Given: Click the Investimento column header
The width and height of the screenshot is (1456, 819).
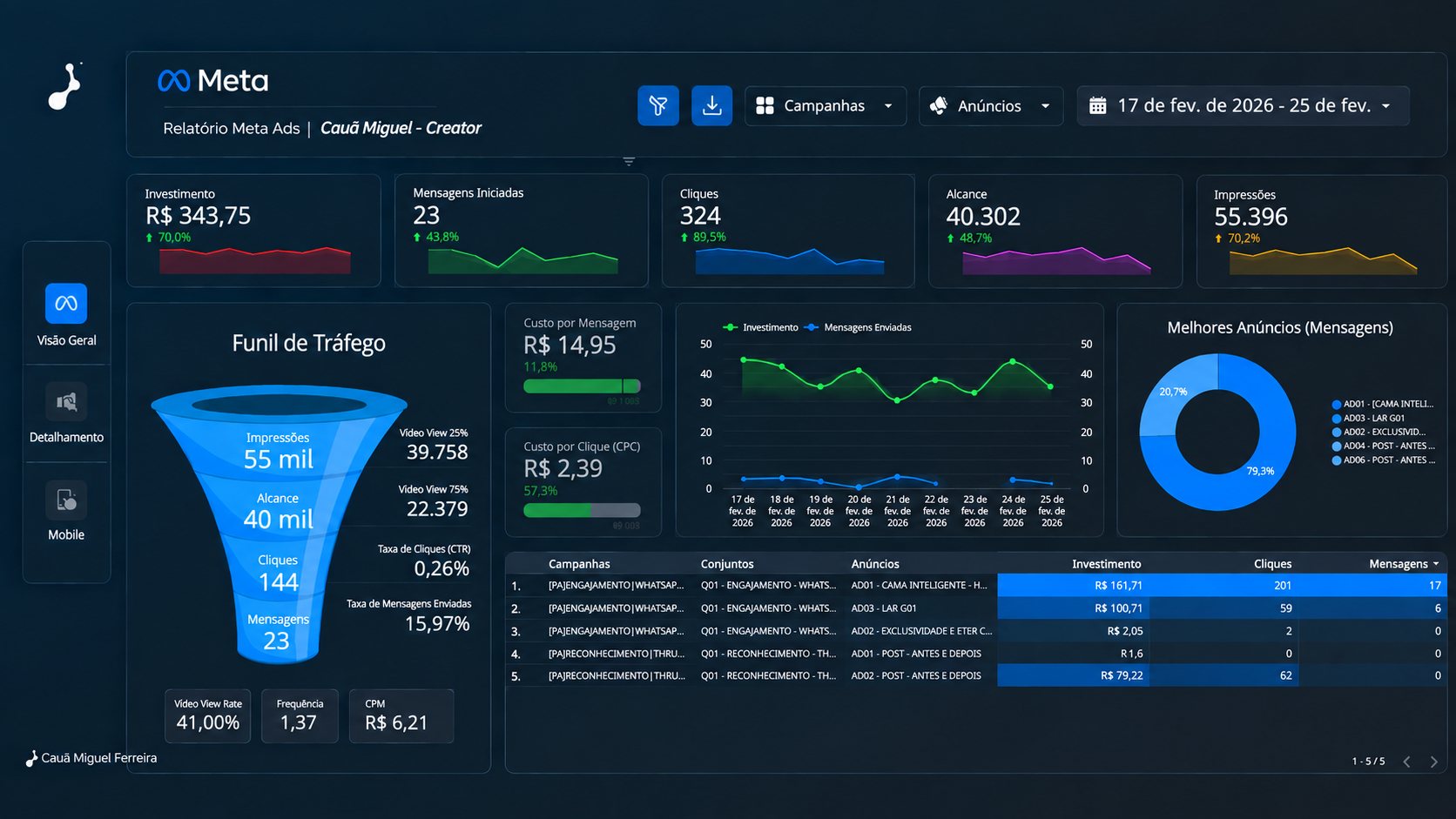Looking at the screenshot, I should point(1106,564).
